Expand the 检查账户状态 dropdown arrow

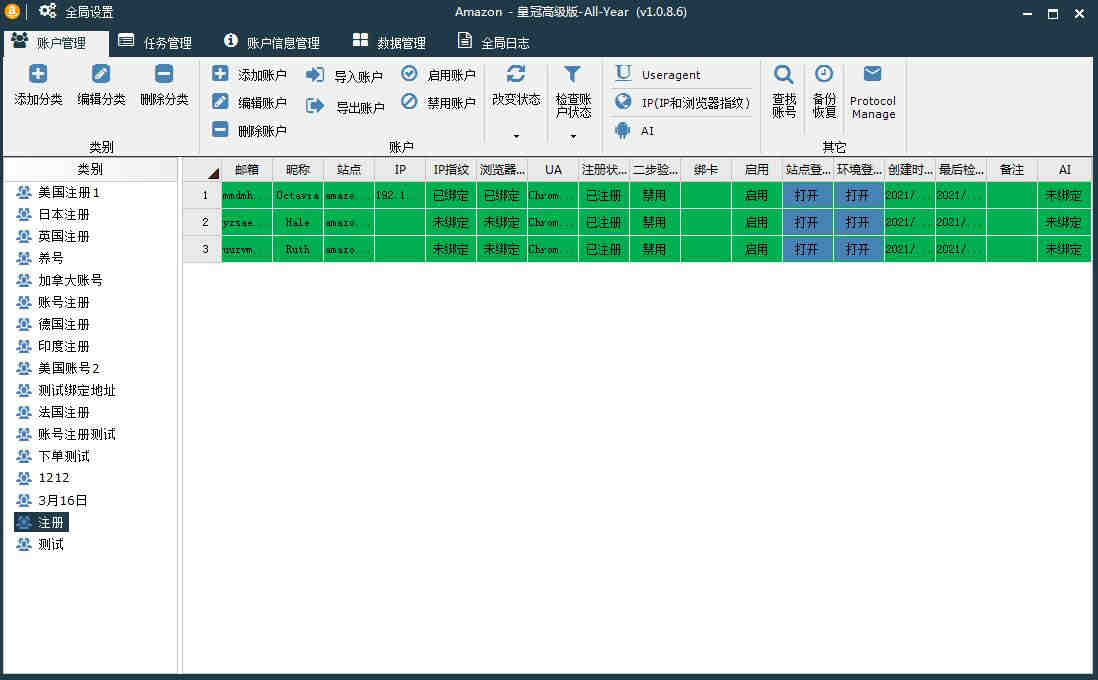[573, 136]
